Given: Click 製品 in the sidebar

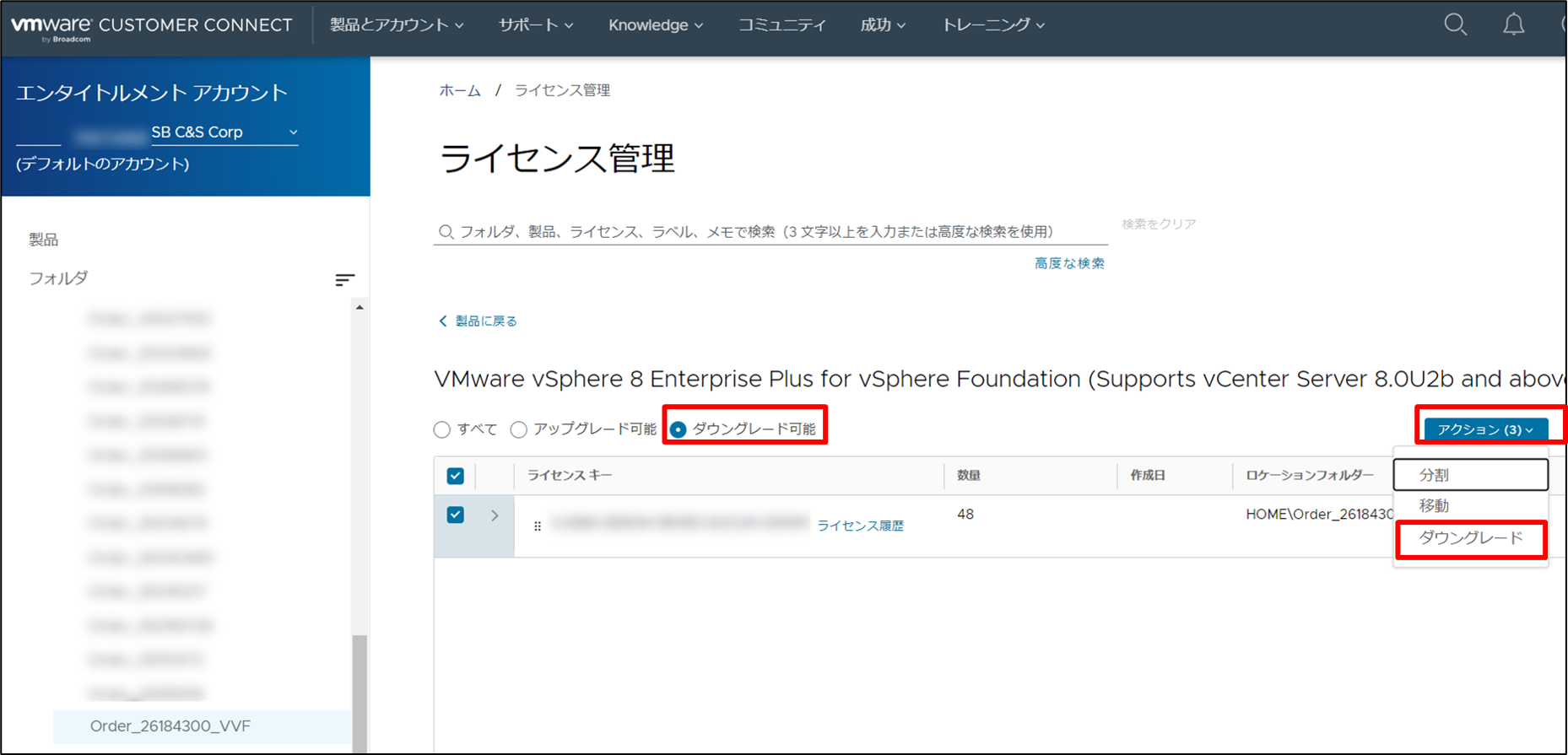Looking at the screenshot, I should click(44, 240).
